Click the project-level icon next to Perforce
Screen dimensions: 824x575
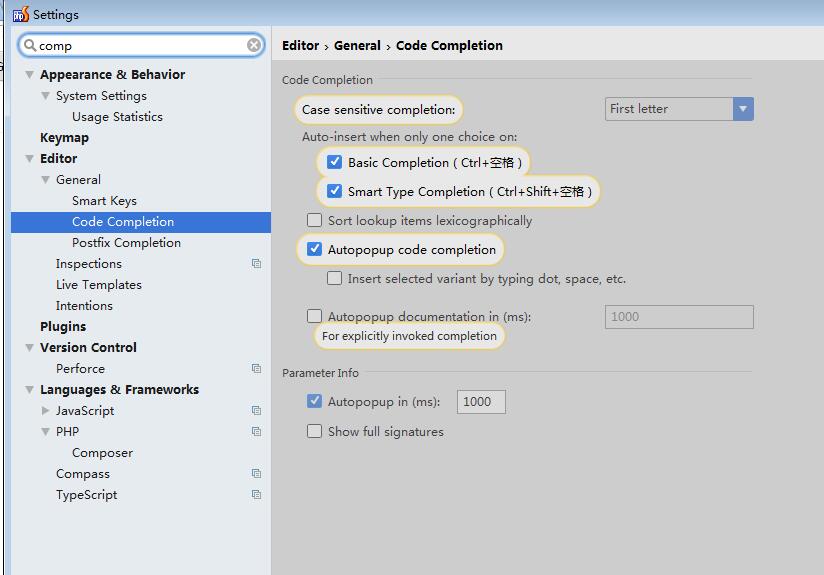[256, 368]
